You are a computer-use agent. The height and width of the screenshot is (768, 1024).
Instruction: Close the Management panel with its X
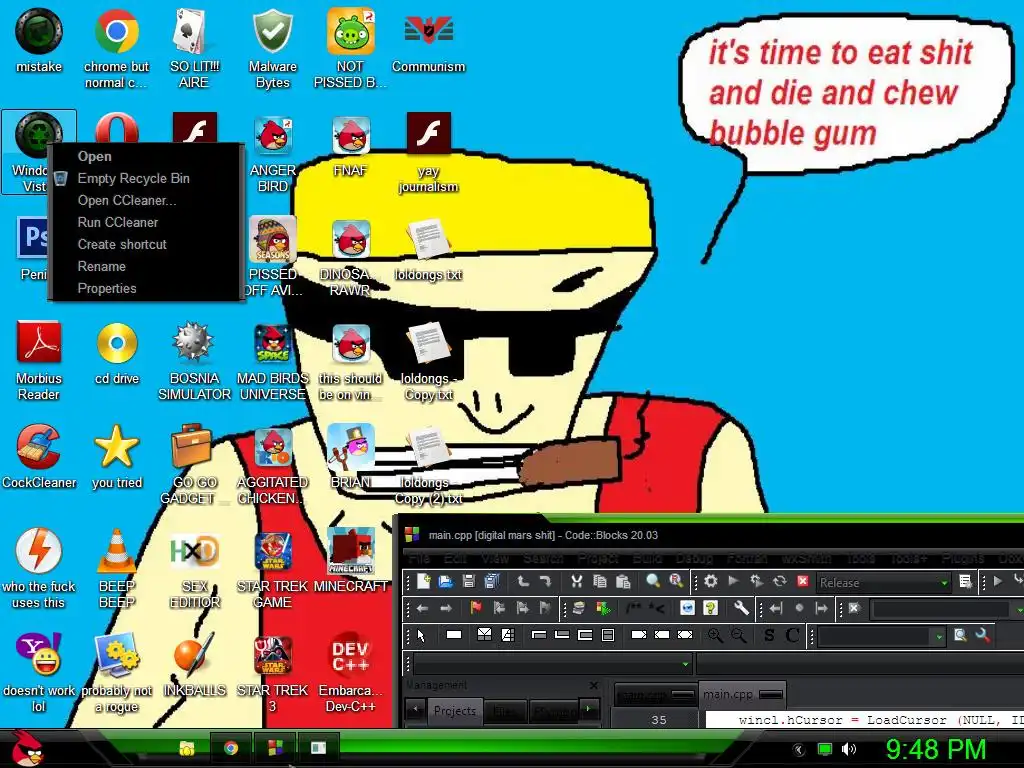tap(593, 685)
